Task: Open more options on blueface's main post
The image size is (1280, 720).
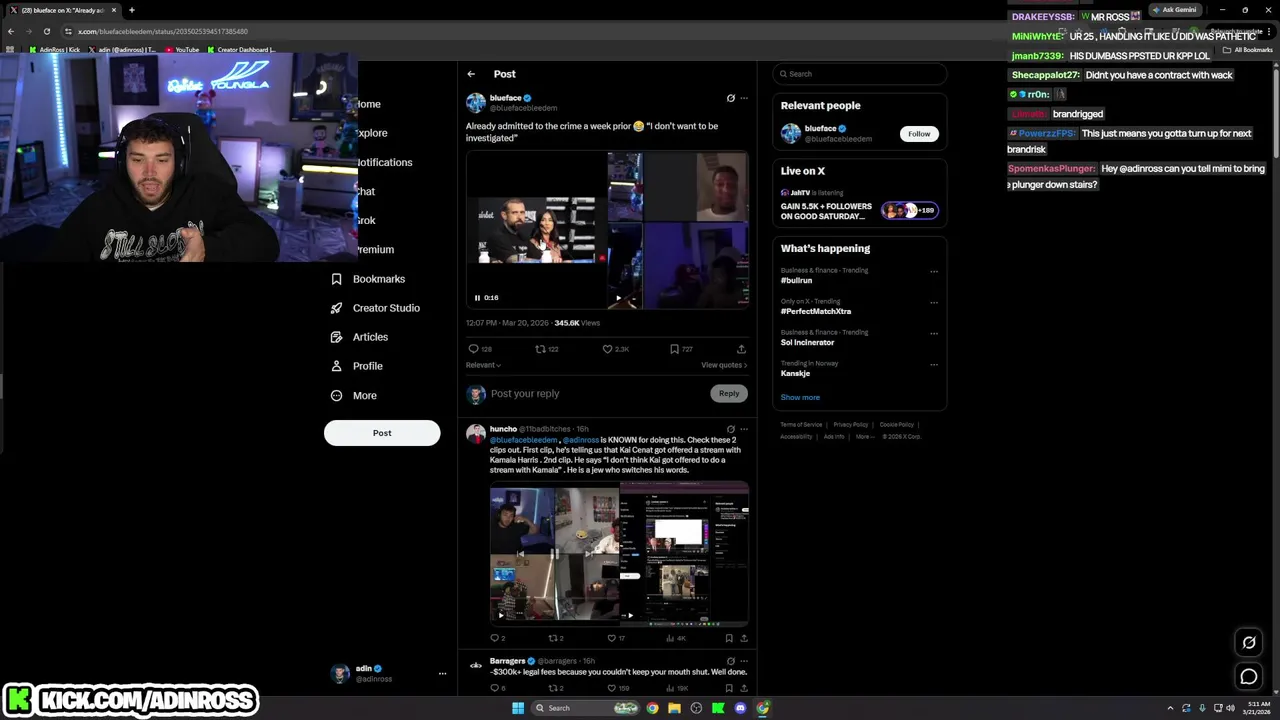Action: (744, 98)
